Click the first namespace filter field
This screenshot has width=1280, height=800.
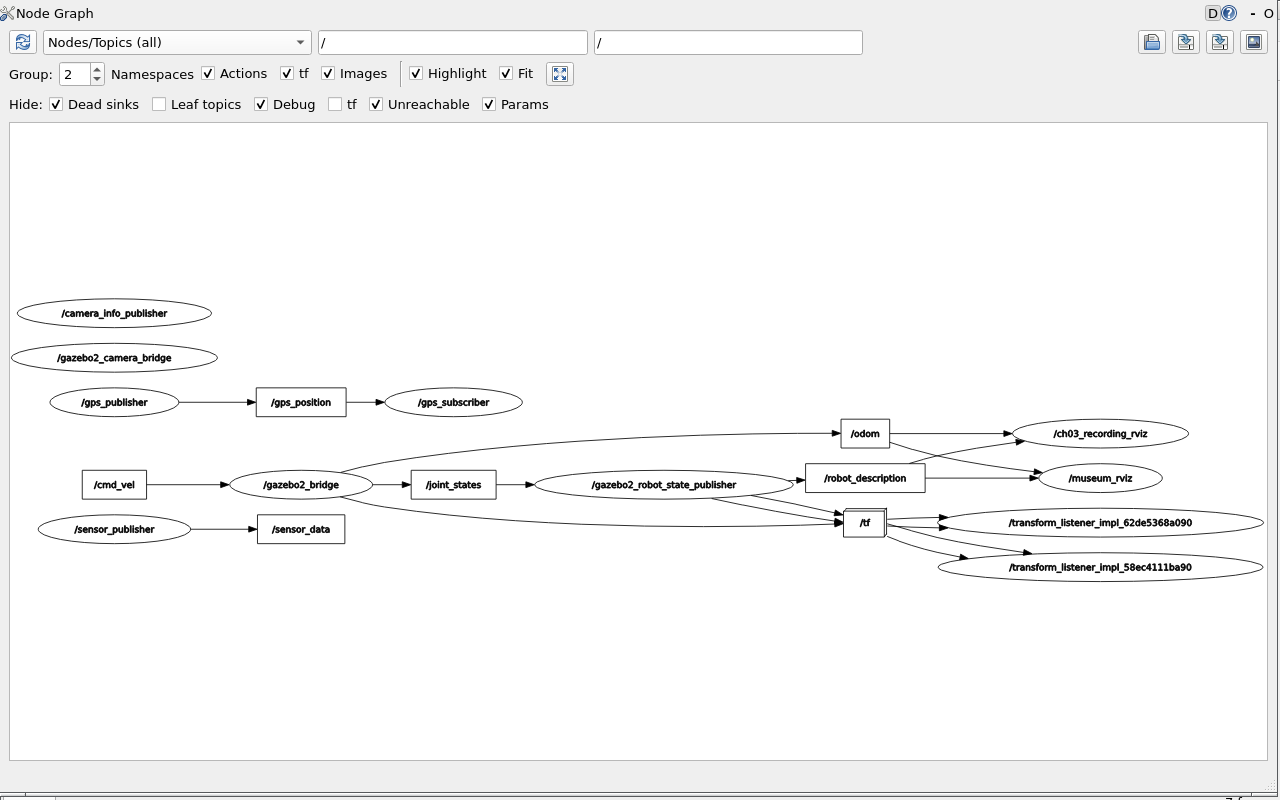click(x=453, y=42)
